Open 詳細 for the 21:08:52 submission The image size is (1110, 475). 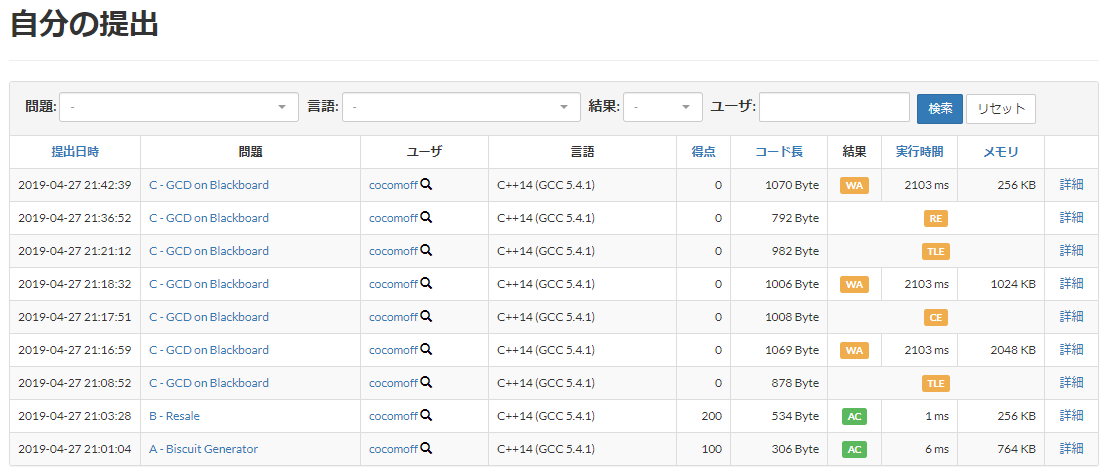(x=1071, y=382)
